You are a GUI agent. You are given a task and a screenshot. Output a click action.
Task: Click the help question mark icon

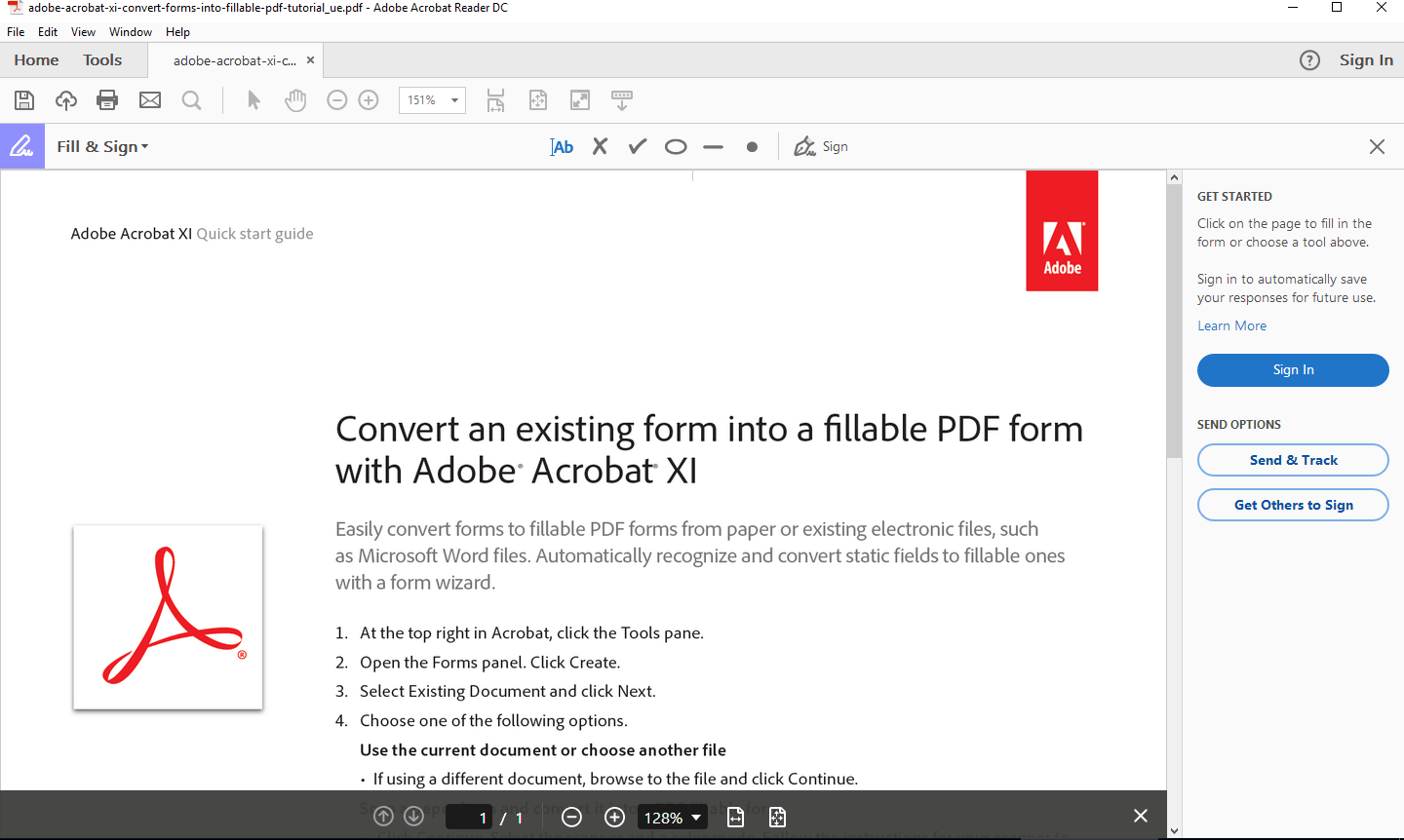click(x=1309, y=60)
